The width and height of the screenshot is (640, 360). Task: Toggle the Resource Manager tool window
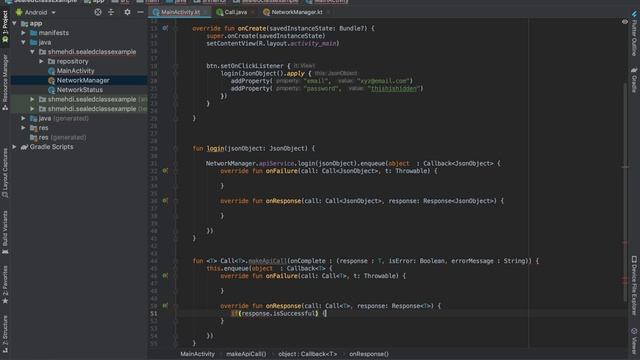tap(5, 82)
